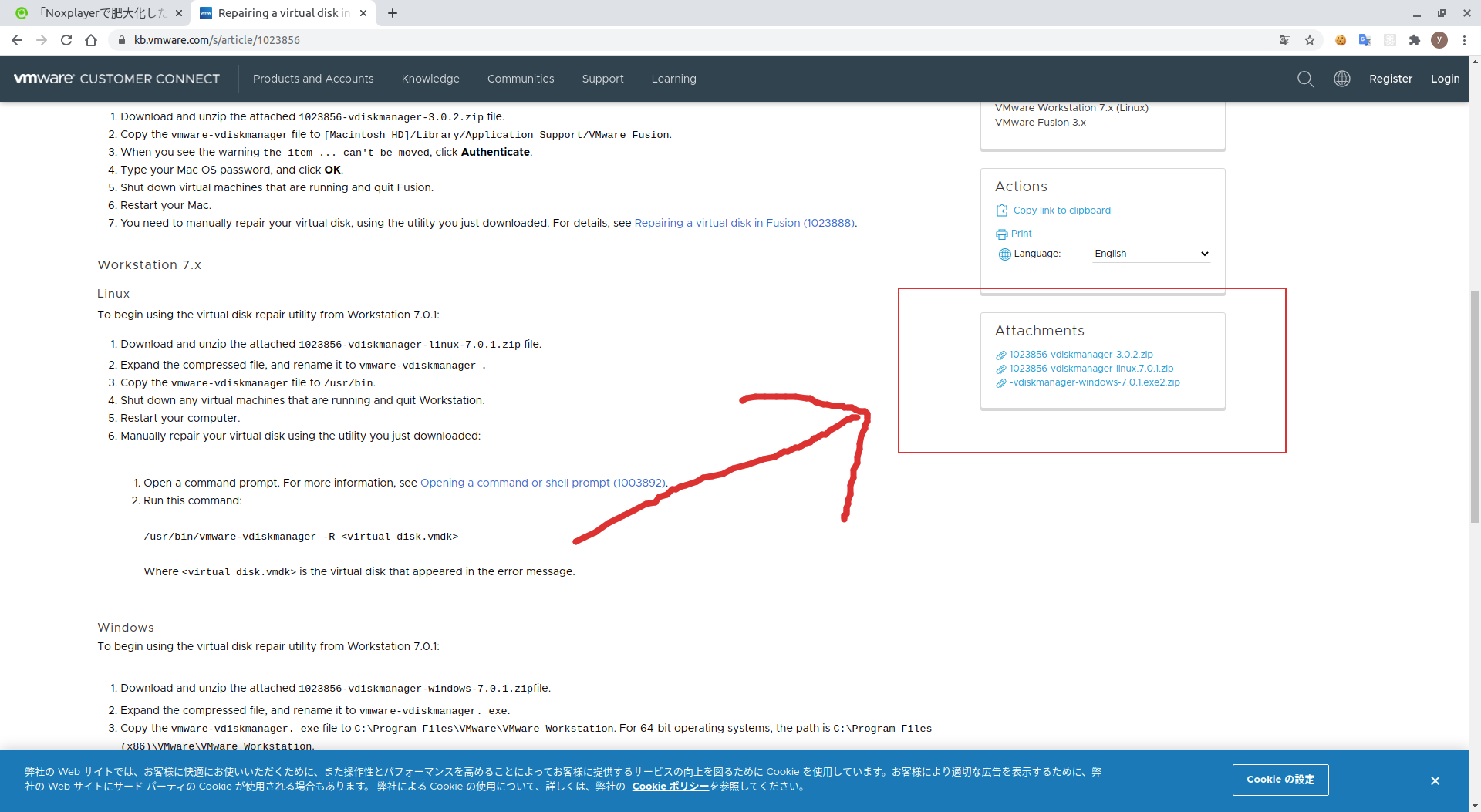The width and height of the screenshot is (1481, 812).
Task: Click the browser forward arrow
Action: click(42, 40)
